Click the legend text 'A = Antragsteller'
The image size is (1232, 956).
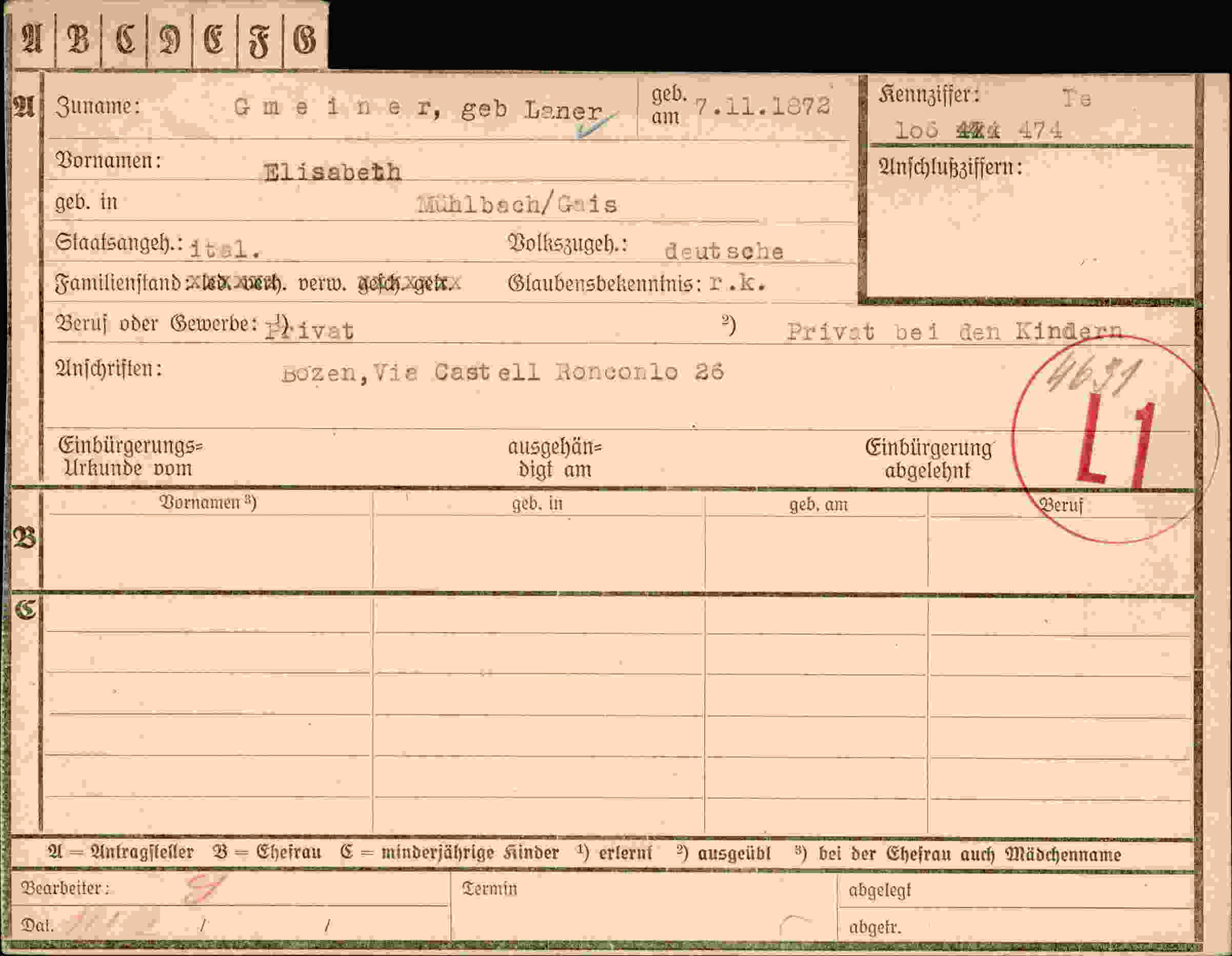(121, 852)
